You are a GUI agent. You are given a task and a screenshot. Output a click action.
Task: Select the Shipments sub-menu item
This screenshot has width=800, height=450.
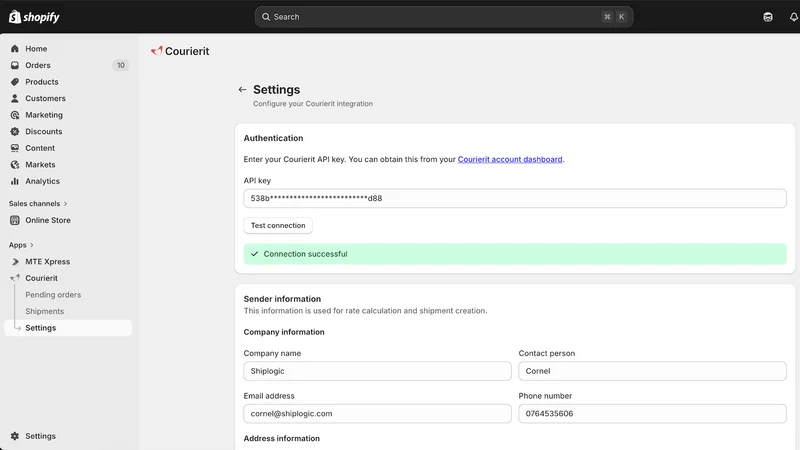44,311
